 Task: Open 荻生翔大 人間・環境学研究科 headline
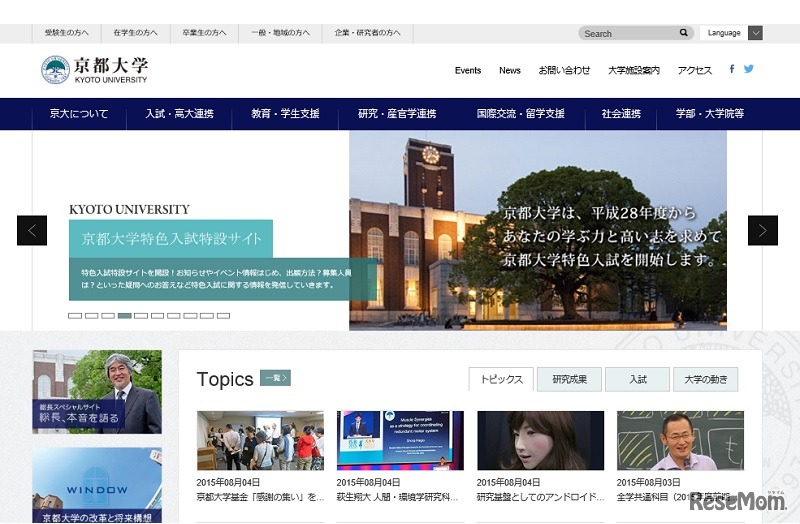pos(397,497)
